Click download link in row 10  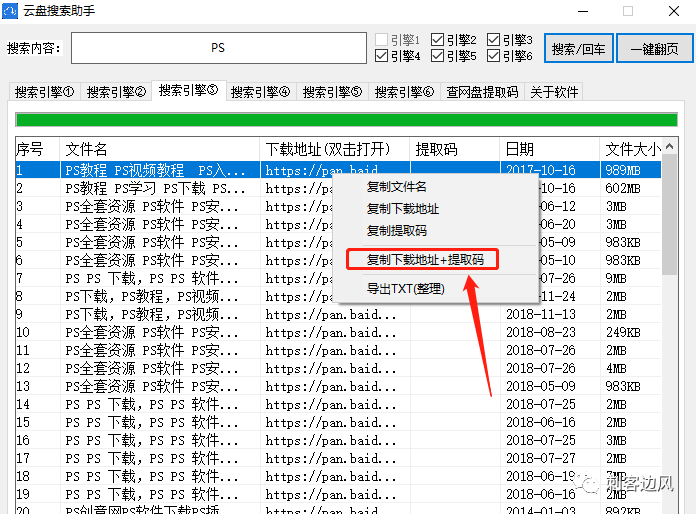331,332
